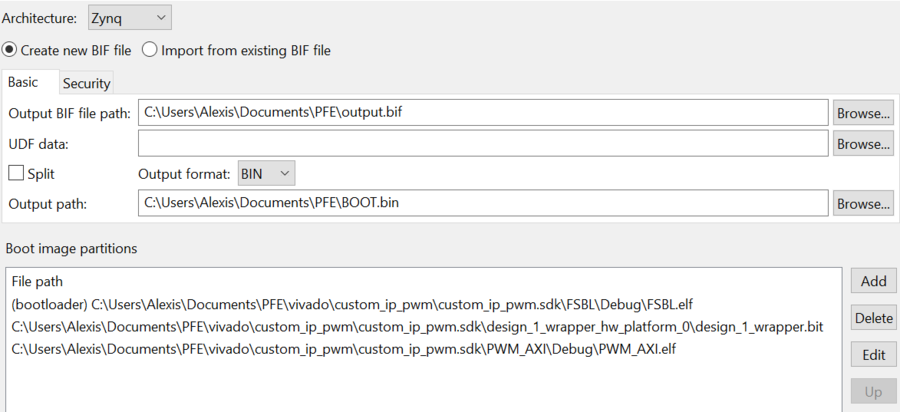Click the Edit partition button

(873, 355)
